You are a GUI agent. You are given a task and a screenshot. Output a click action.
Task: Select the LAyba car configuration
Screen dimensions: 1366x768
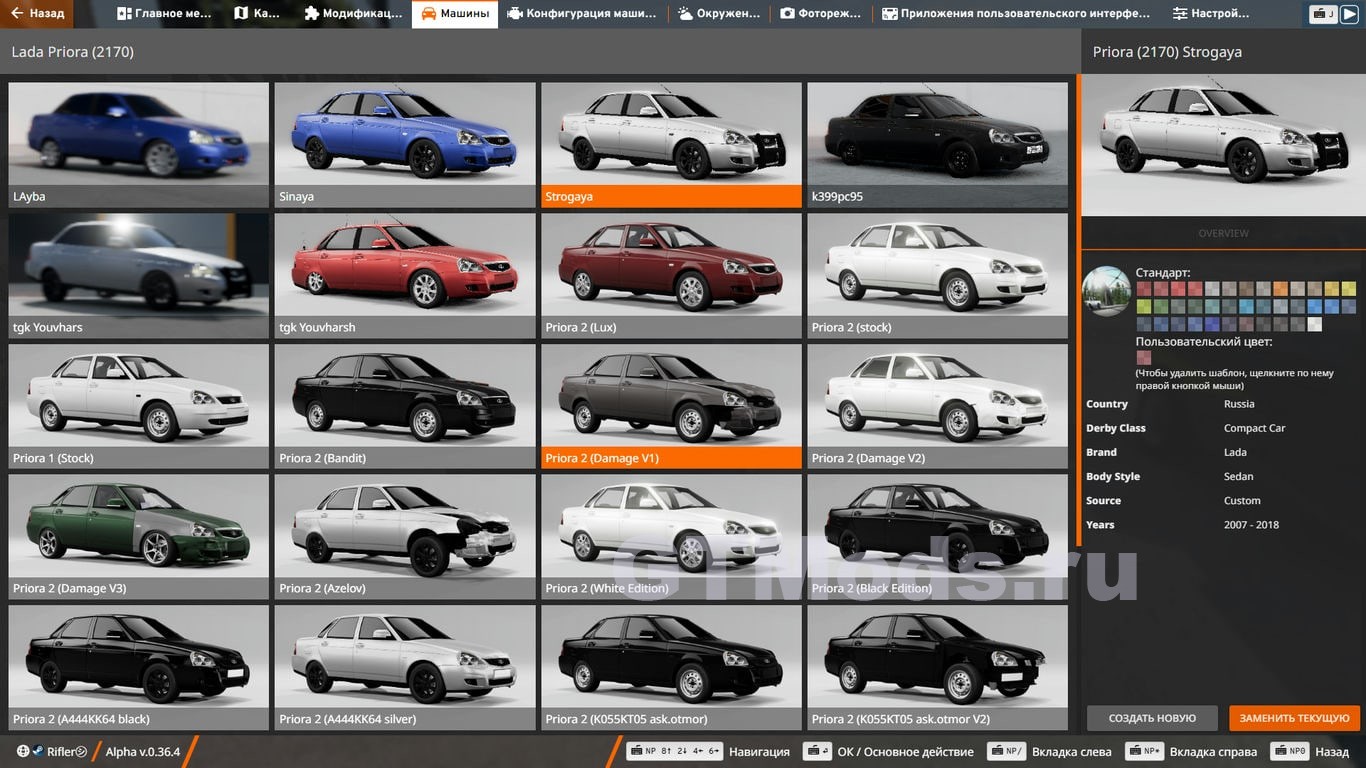139,145
